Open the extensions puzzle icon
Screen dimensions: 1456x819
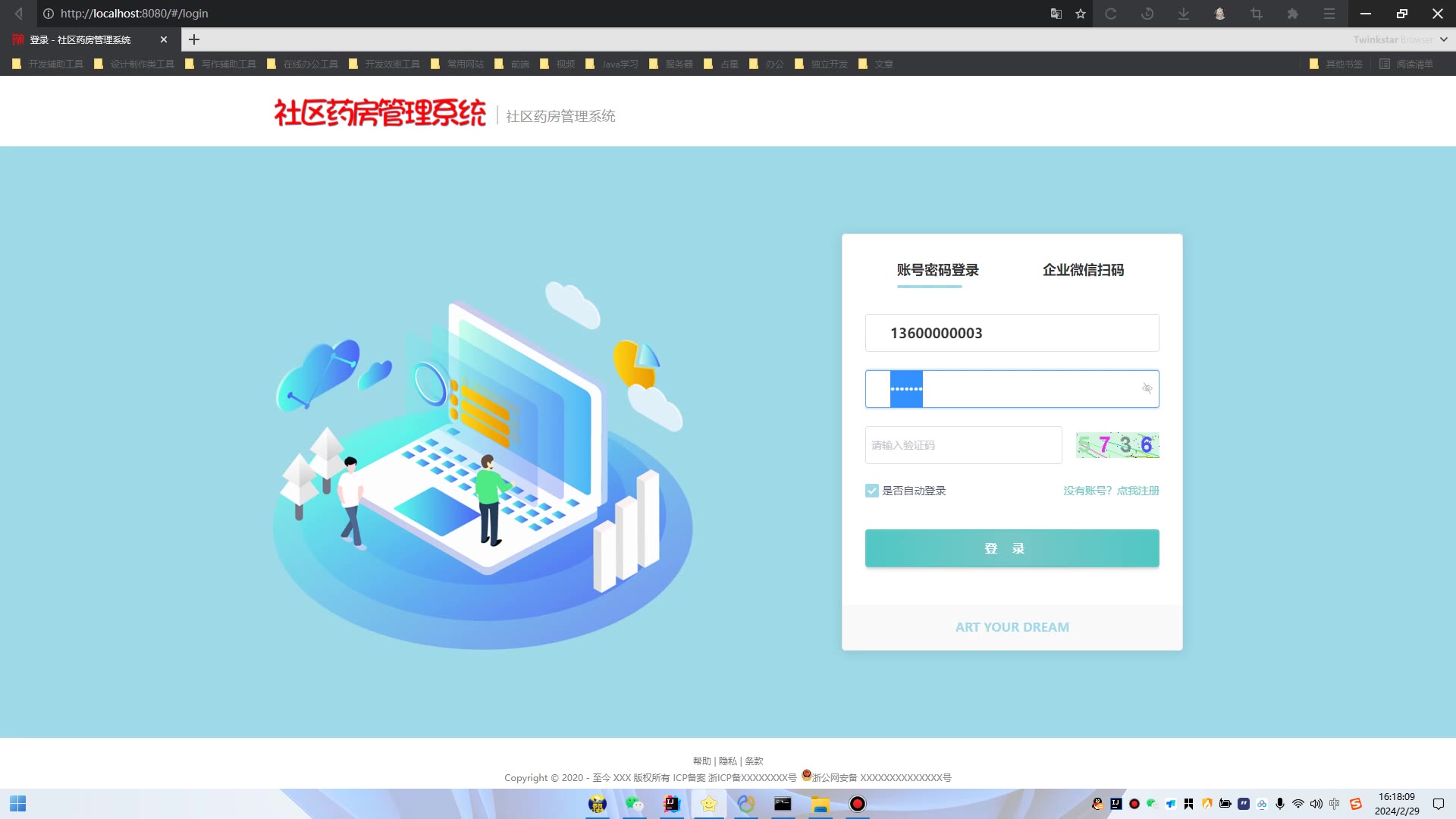tap(1293, 14)
